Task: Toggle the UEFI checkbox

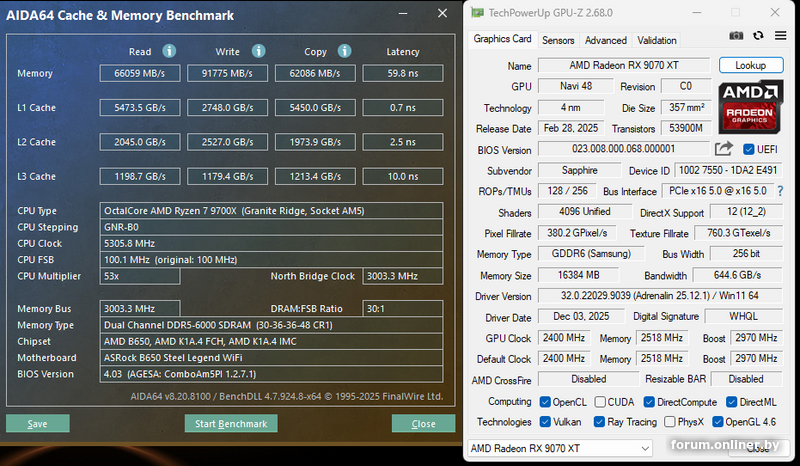Action: (749, 149)
